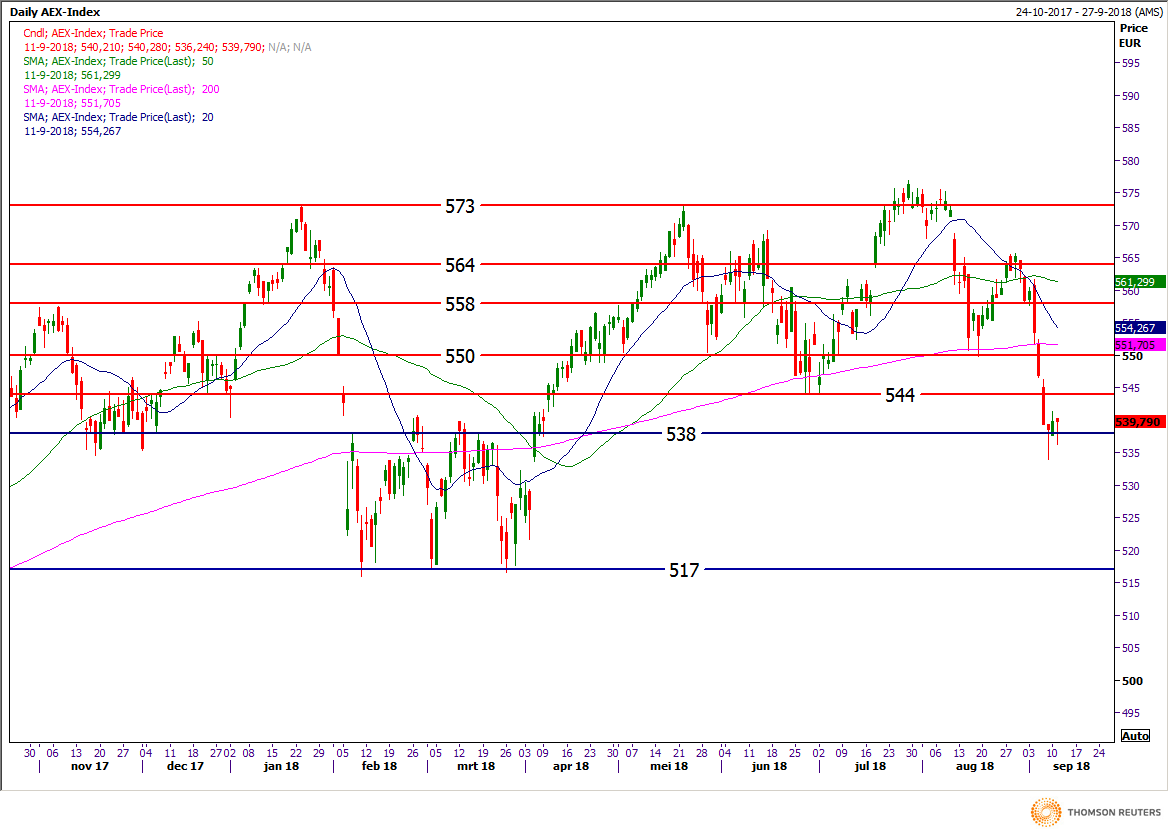
Task: Click the SMA 20 legend entry
Action: pos(117,117)
